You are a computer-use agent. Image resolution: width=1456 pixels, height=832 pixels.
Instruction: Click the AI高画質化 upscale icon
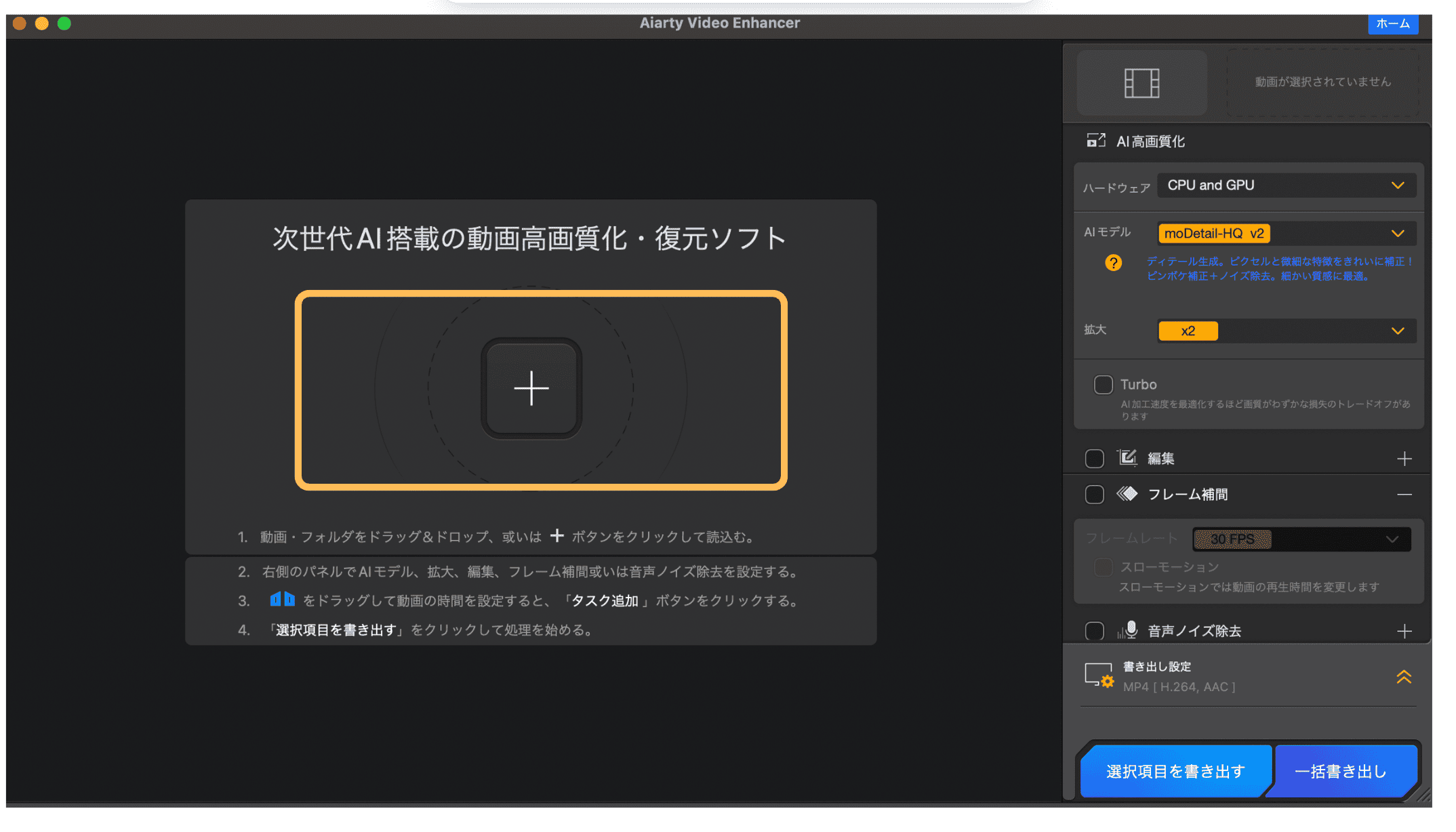tap(1095, 140)
